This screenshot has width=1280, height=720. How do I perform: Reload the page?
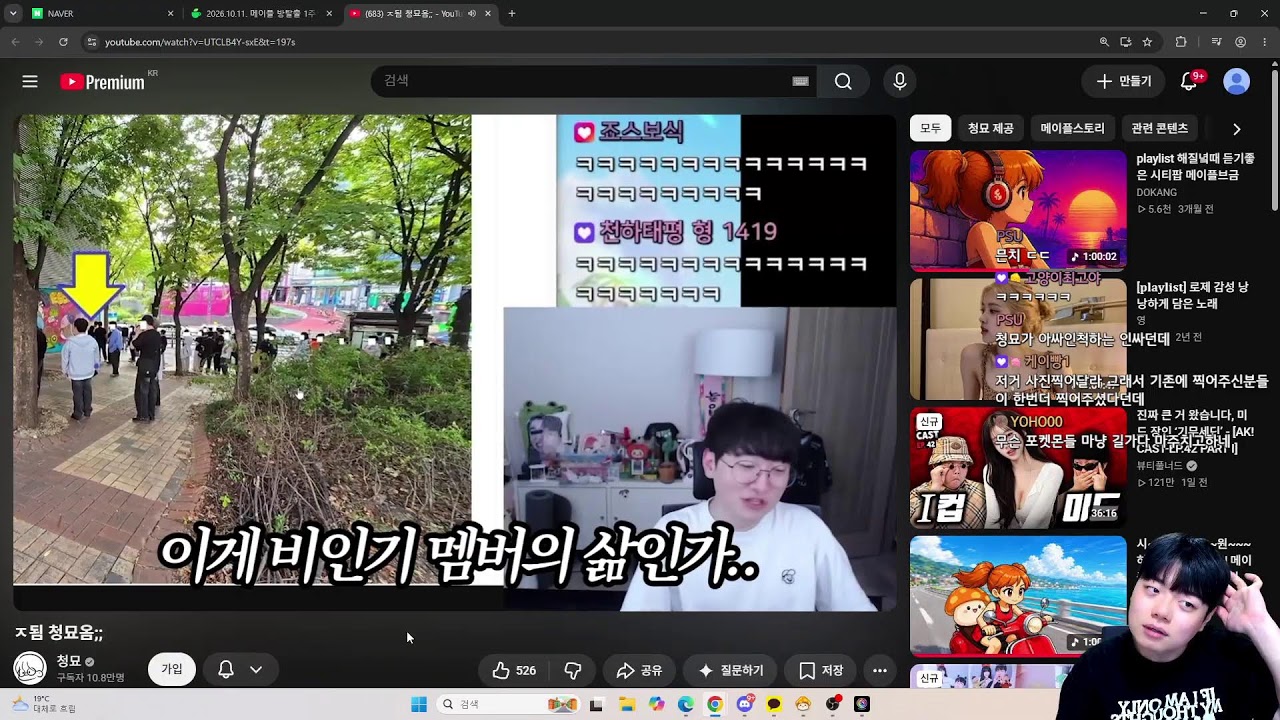63,42
